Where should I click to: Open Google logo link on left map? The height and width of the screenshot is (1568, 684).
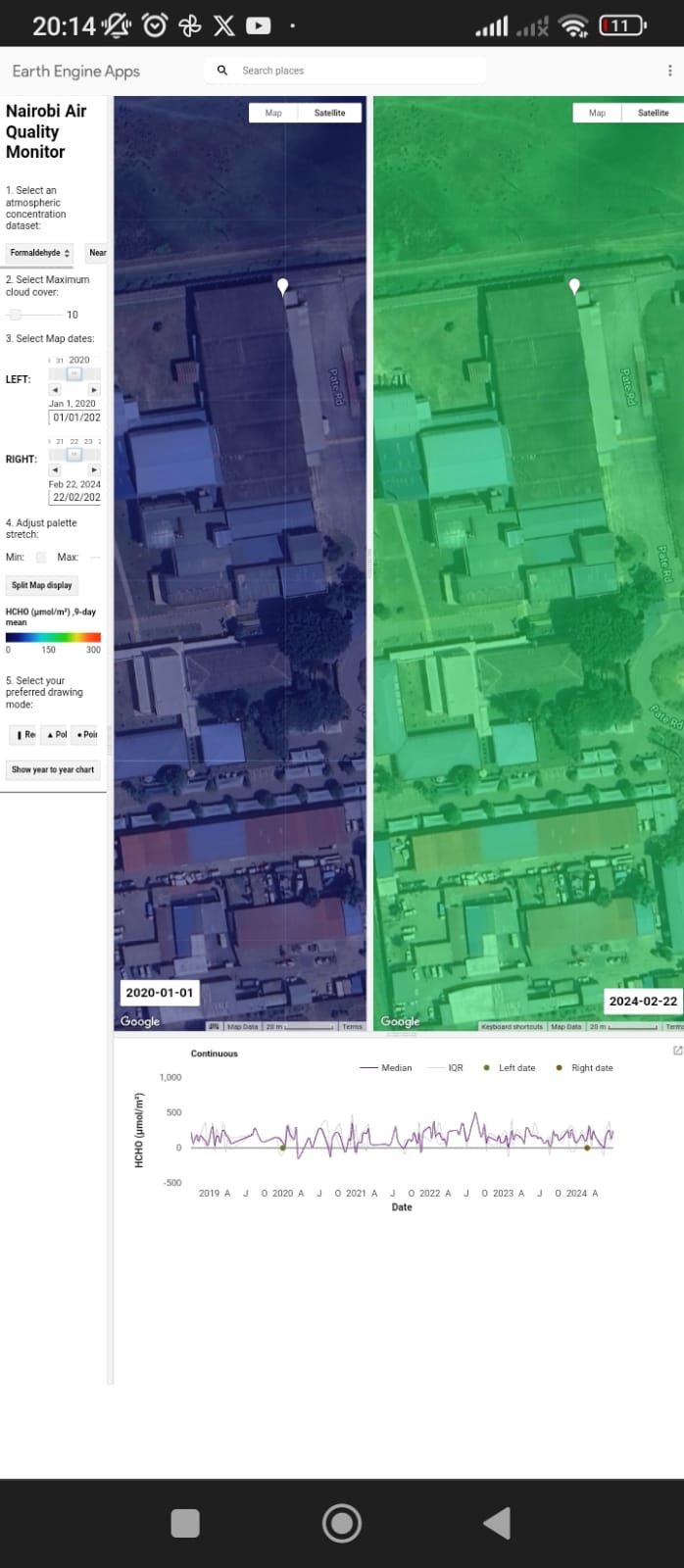[x=140, y=1021]
